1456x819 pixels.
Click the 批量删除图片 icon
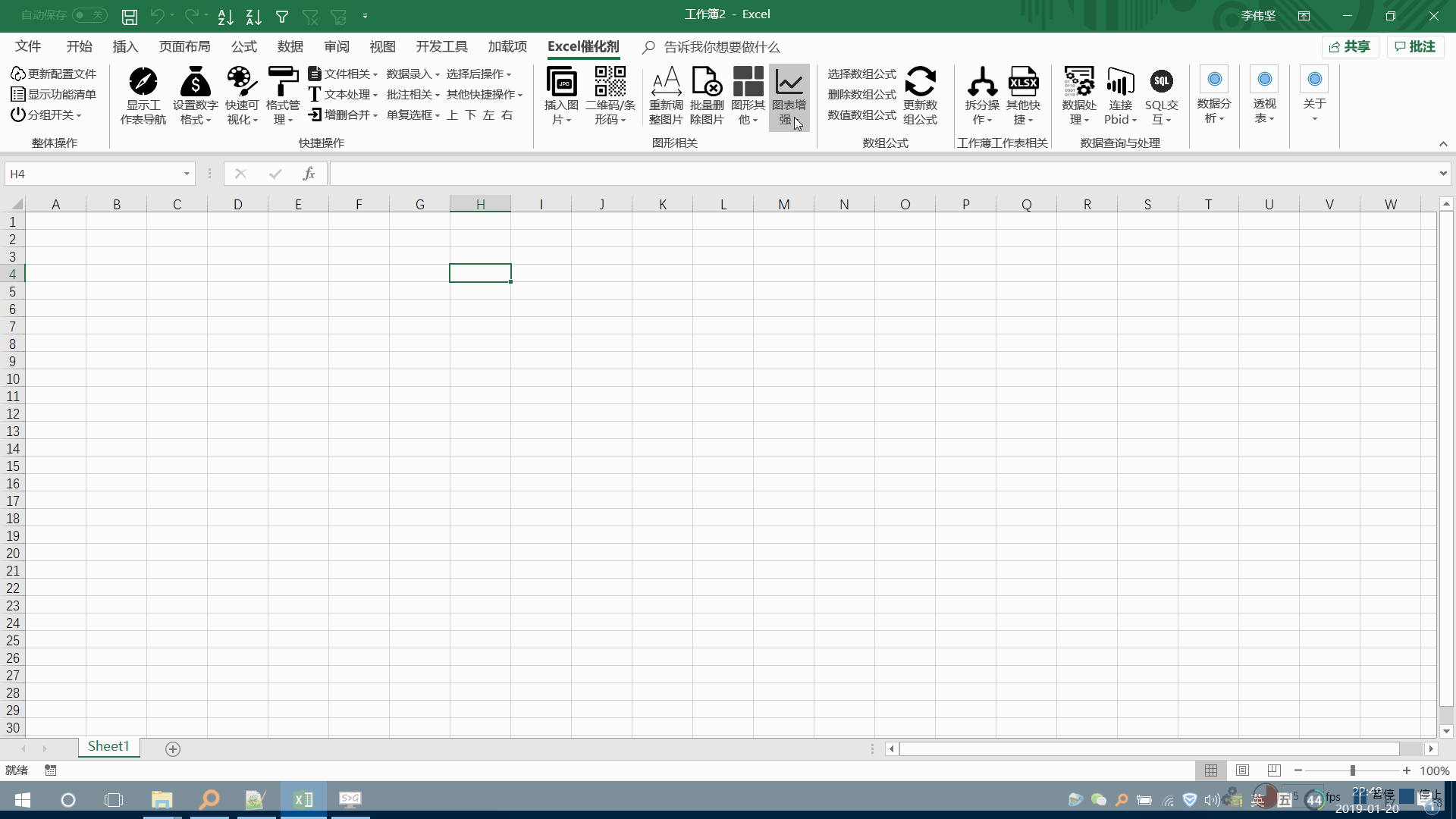tap(707, 81)
